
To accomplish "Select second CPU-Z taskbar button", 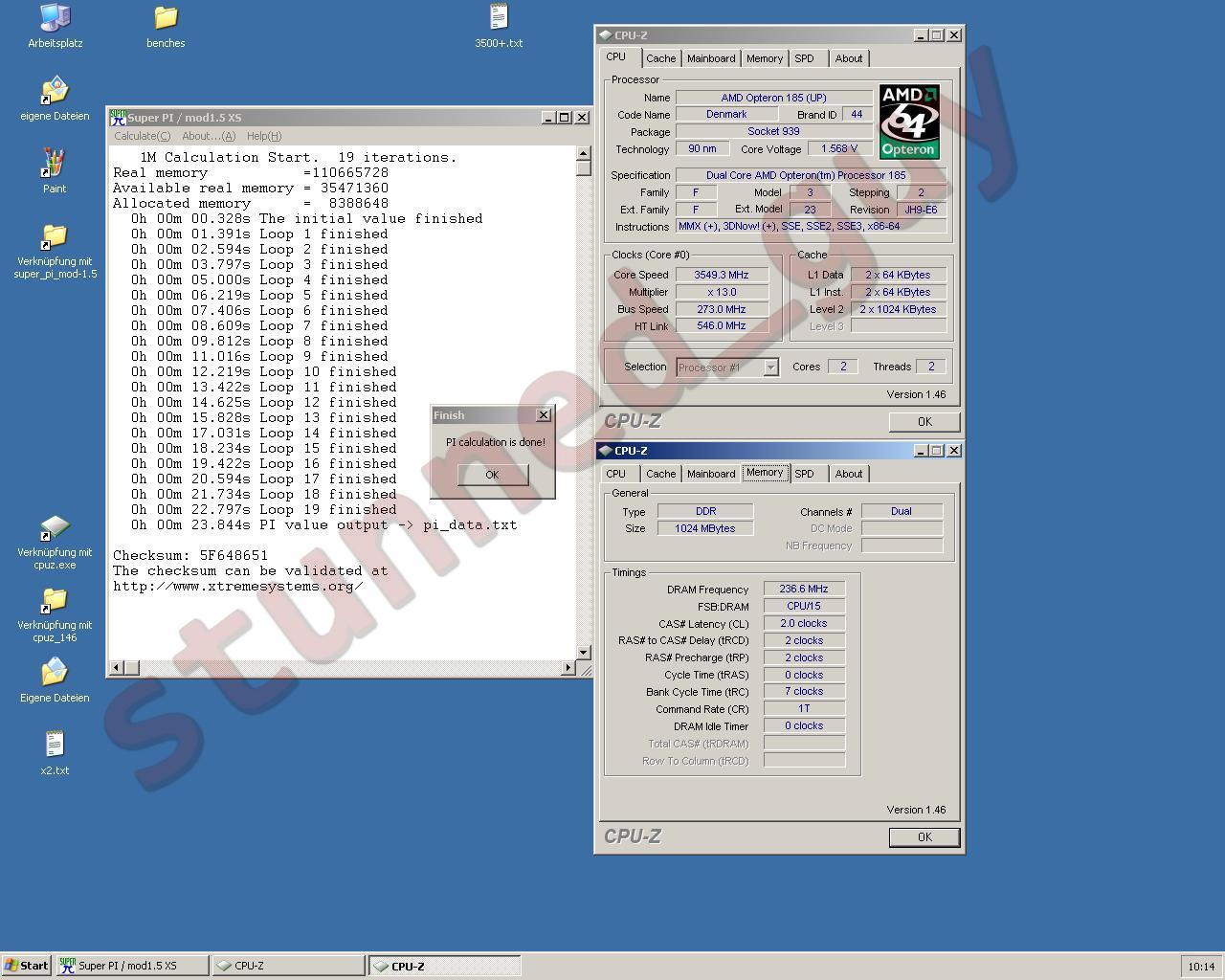I will click(445, 966).
